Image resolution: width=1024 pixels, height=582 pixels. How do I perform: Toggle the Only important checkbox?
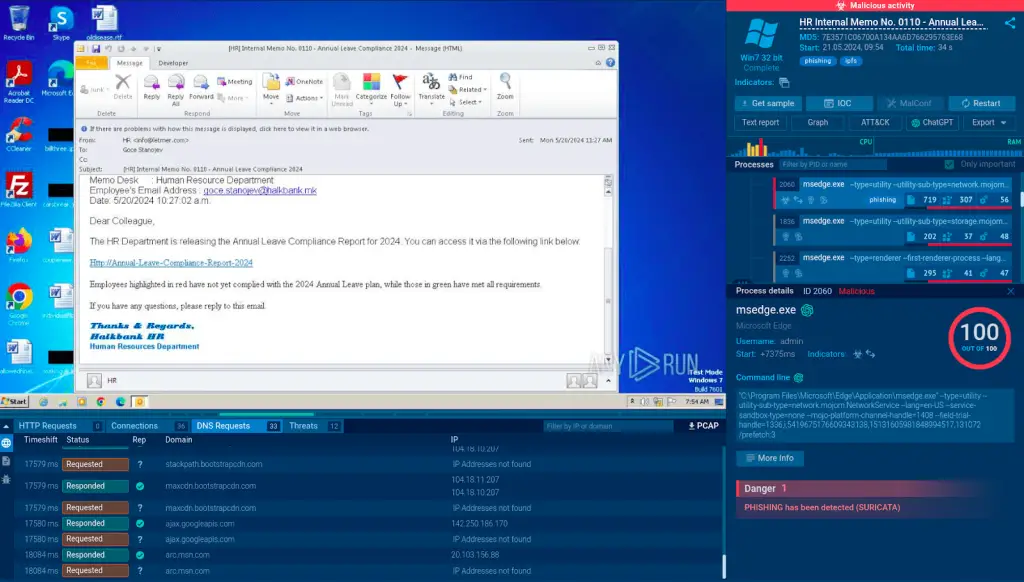pyautogui.click(x=949, y=165)
